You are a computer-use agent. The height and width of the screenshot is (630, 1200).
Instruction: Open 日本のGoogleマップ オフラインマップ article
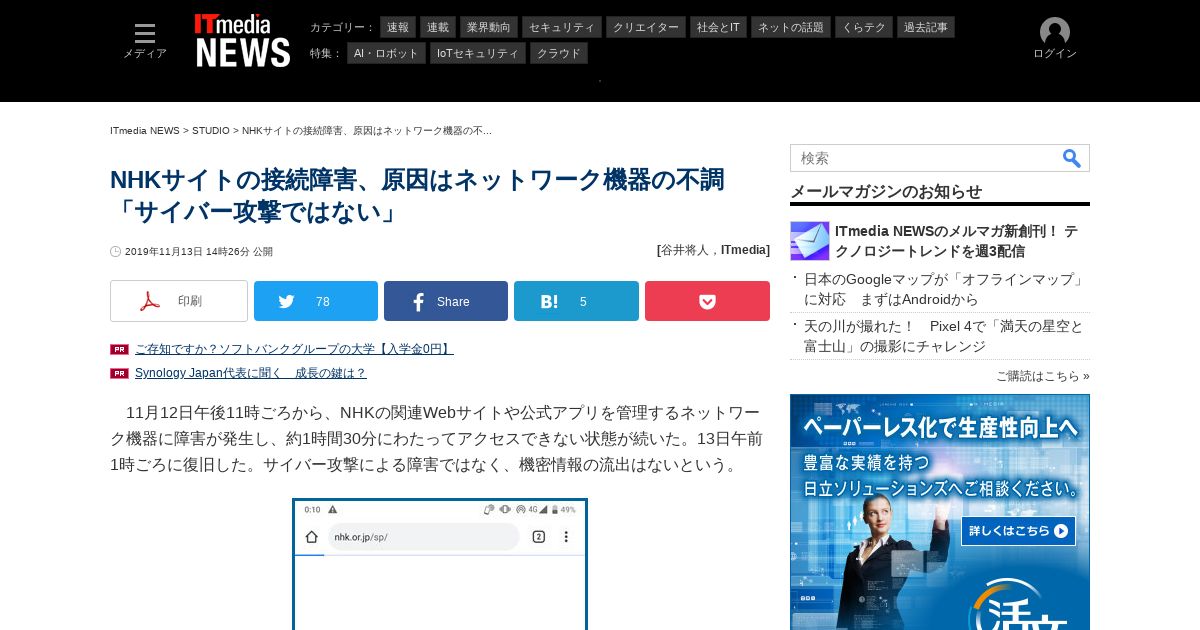point(944,289)
